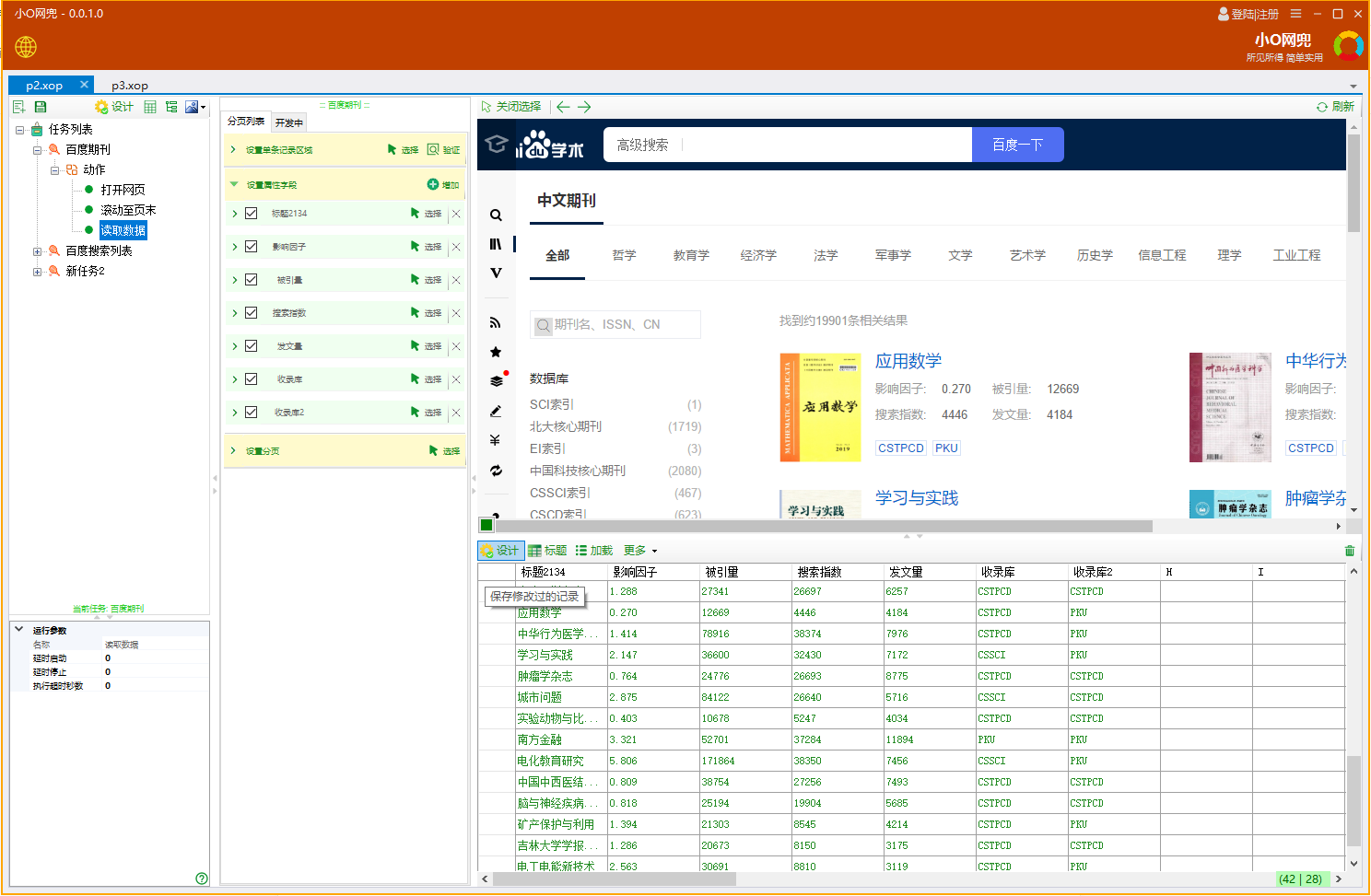Viewport: 1371px width, 896px height.
Task: Delete the 被引量 field with its X
Action: tap(456, 280)
